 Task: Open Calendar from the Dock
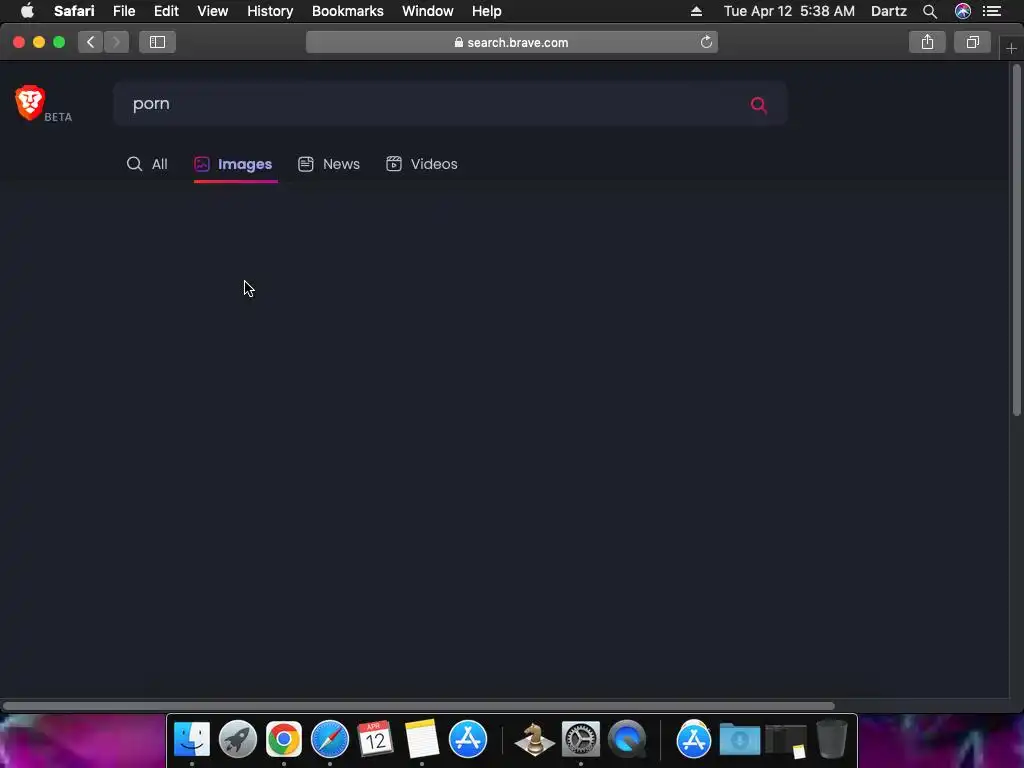(x=376, y=739)
